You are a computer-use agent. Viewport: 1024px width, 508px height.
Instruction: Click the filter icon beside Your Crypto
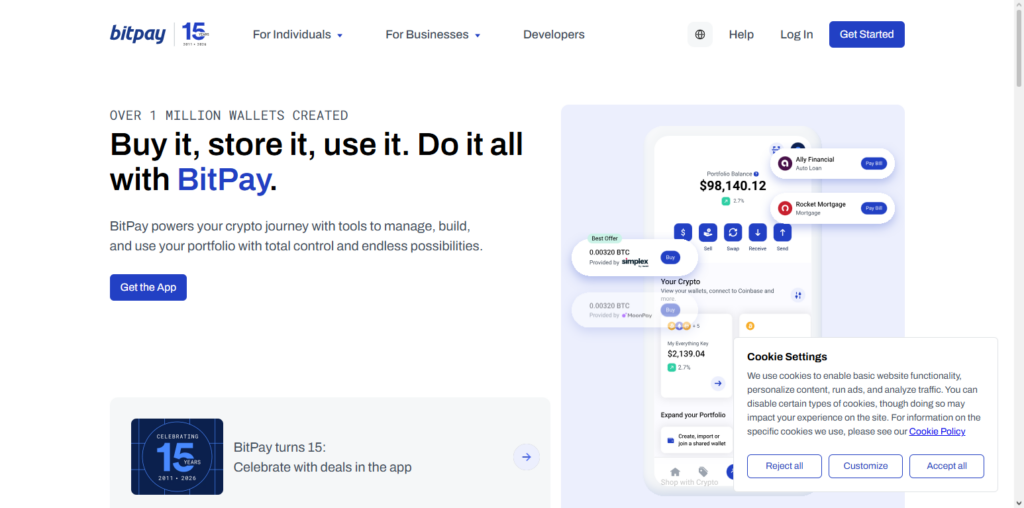pyautogui.click(x=798, y=295)
